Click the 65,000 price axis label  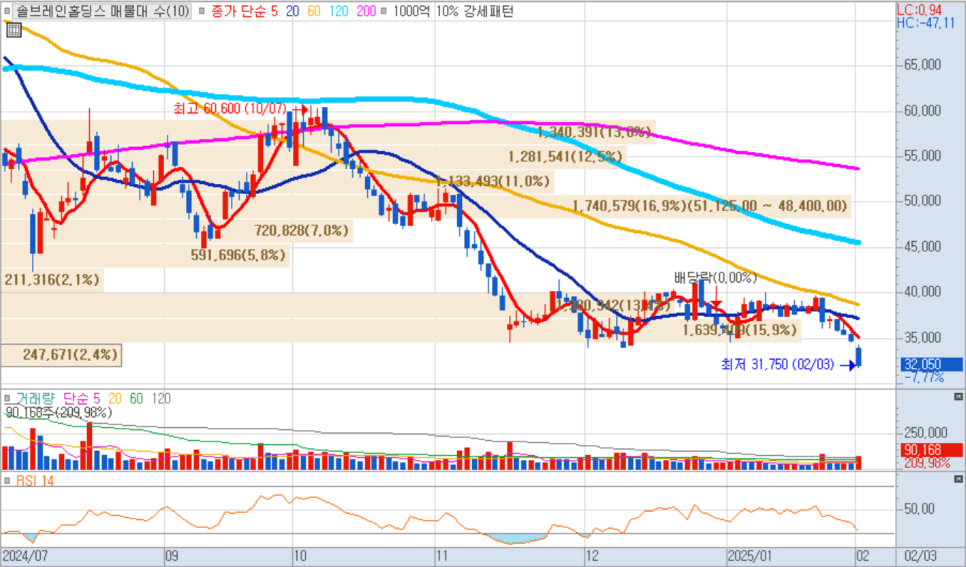click(922, 65)
